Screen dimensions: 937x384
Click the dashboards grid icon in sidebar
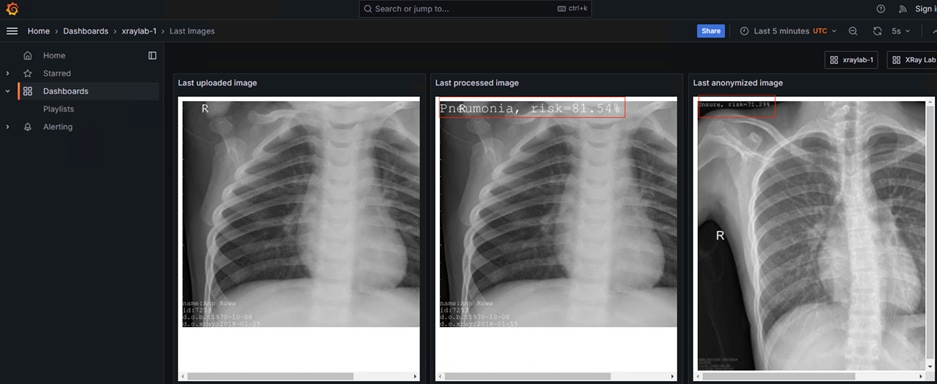coord(27,91)
